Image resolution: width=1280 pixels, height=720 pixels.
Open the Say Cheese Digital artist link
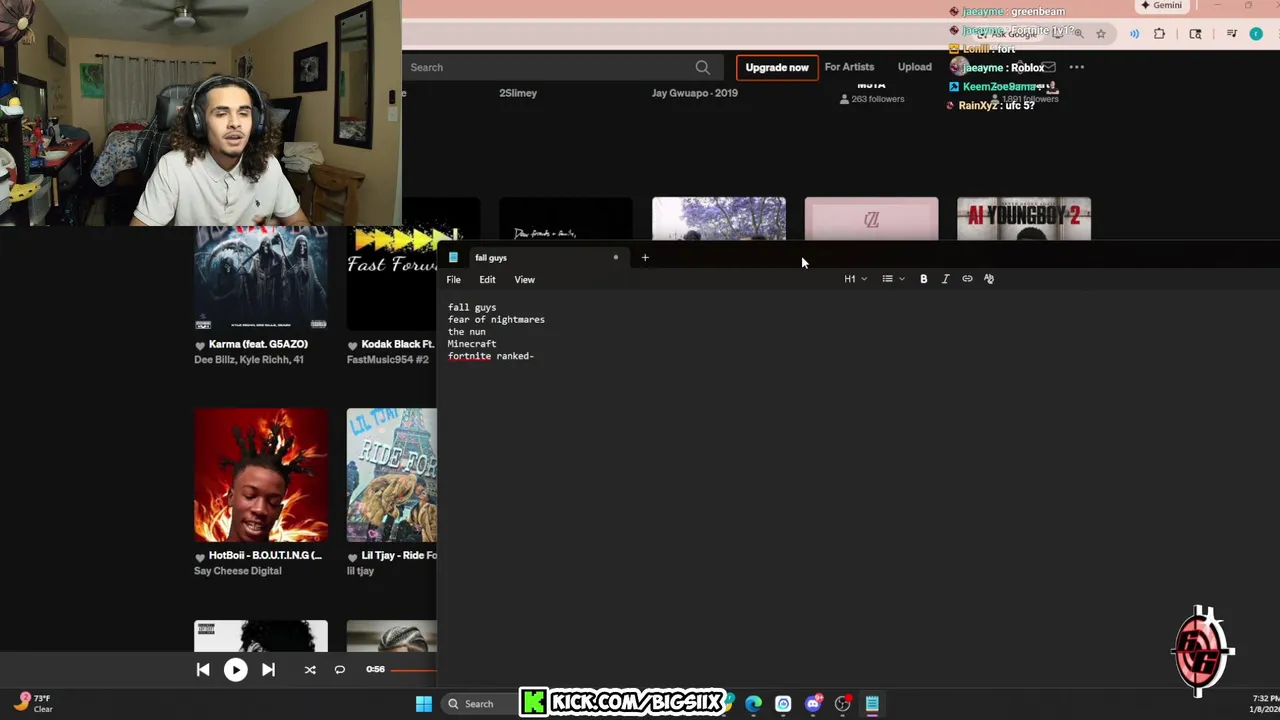click(x=238, y=571)
